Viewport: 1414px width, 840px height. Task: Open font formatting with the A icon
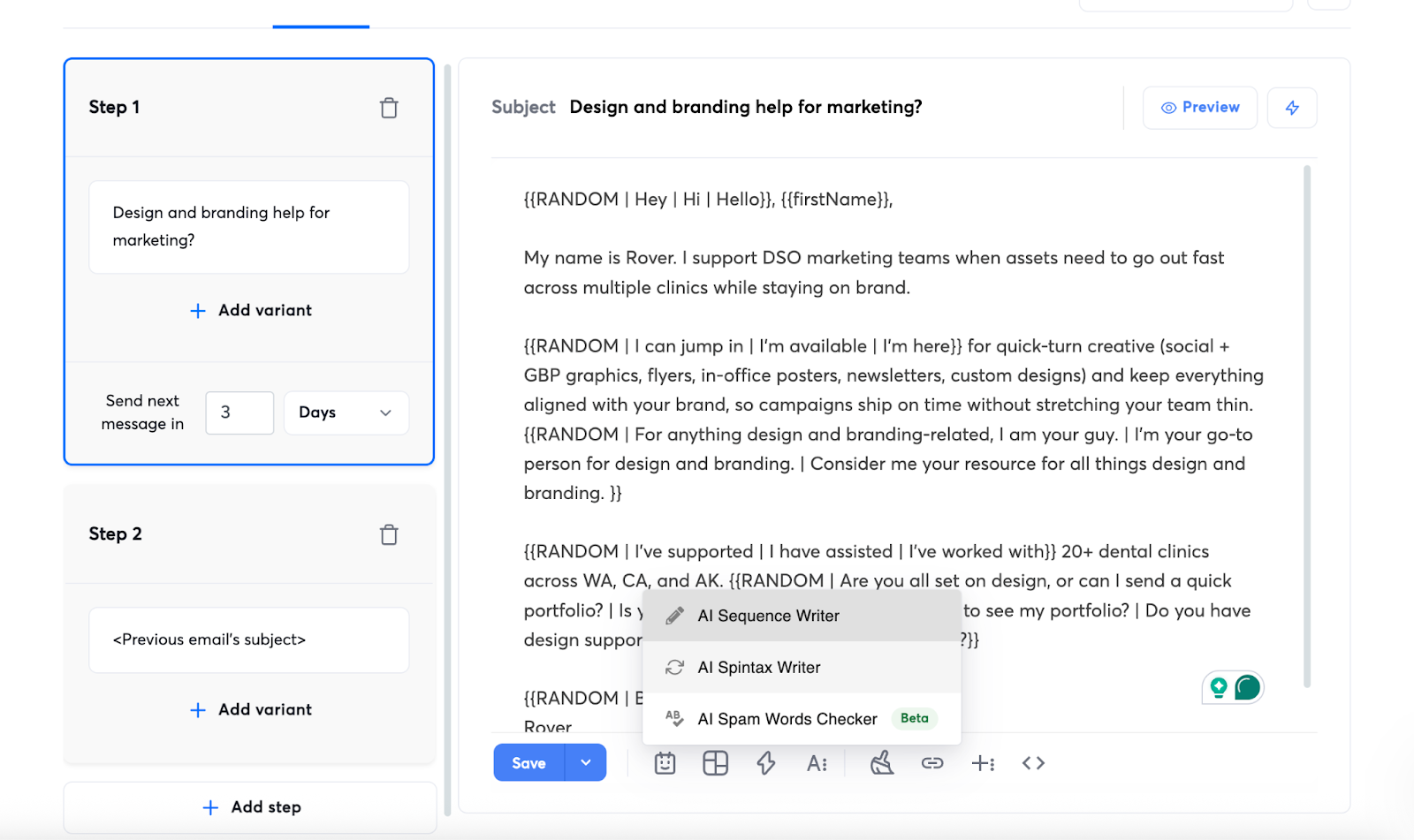point(816,762)
